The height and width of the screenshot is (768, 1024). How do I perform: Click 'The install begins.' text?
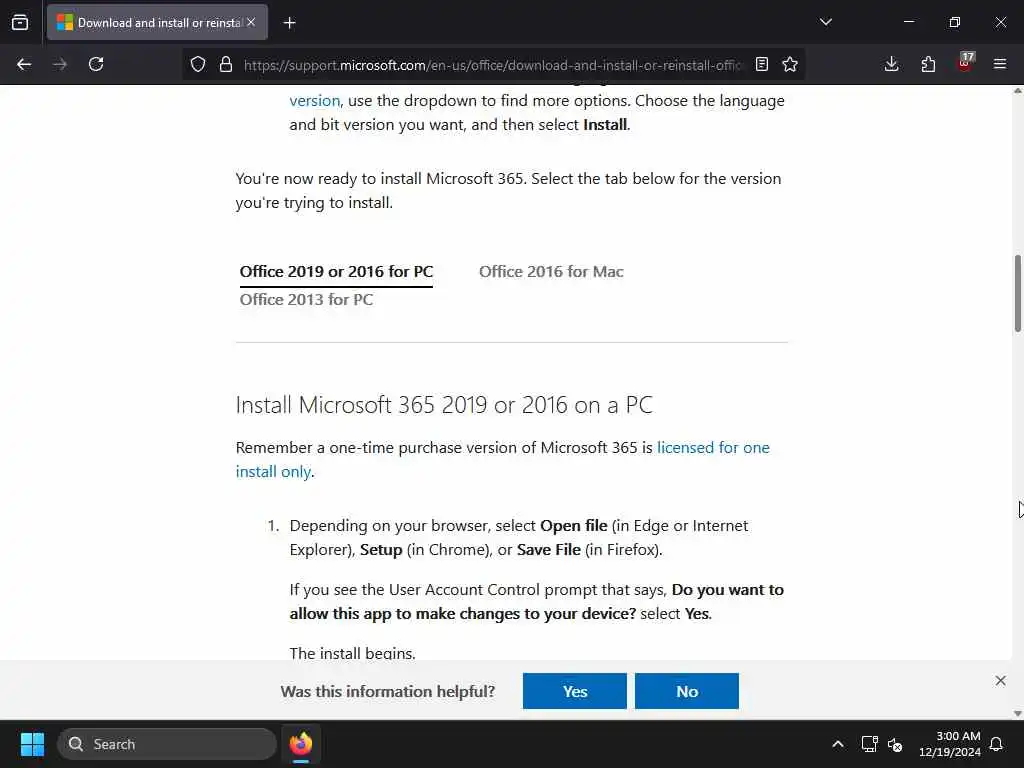coord(353,652)
